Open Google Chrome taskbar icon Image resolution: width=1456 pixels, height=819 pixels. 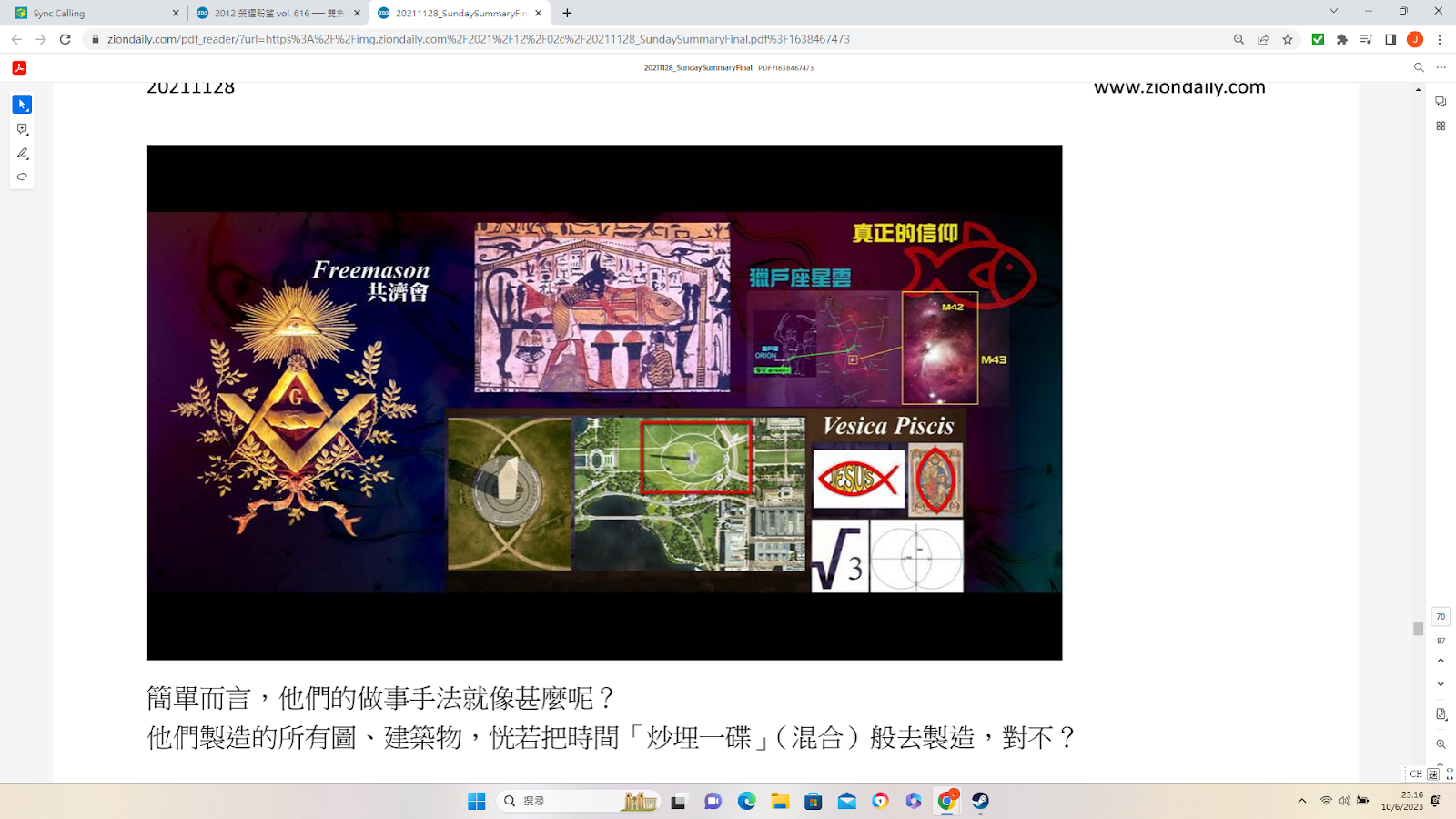(x=947, y=801)
